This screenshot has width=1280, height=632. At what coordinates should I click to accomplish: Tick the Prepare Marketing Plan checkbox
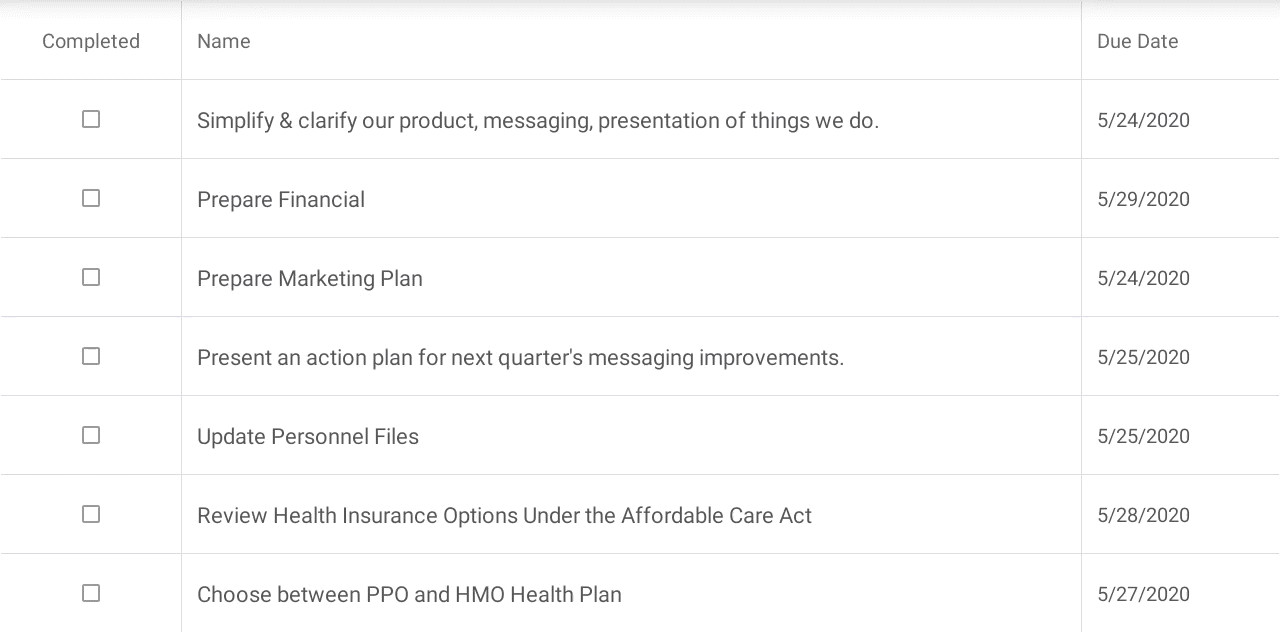click(x=91, y=277)
